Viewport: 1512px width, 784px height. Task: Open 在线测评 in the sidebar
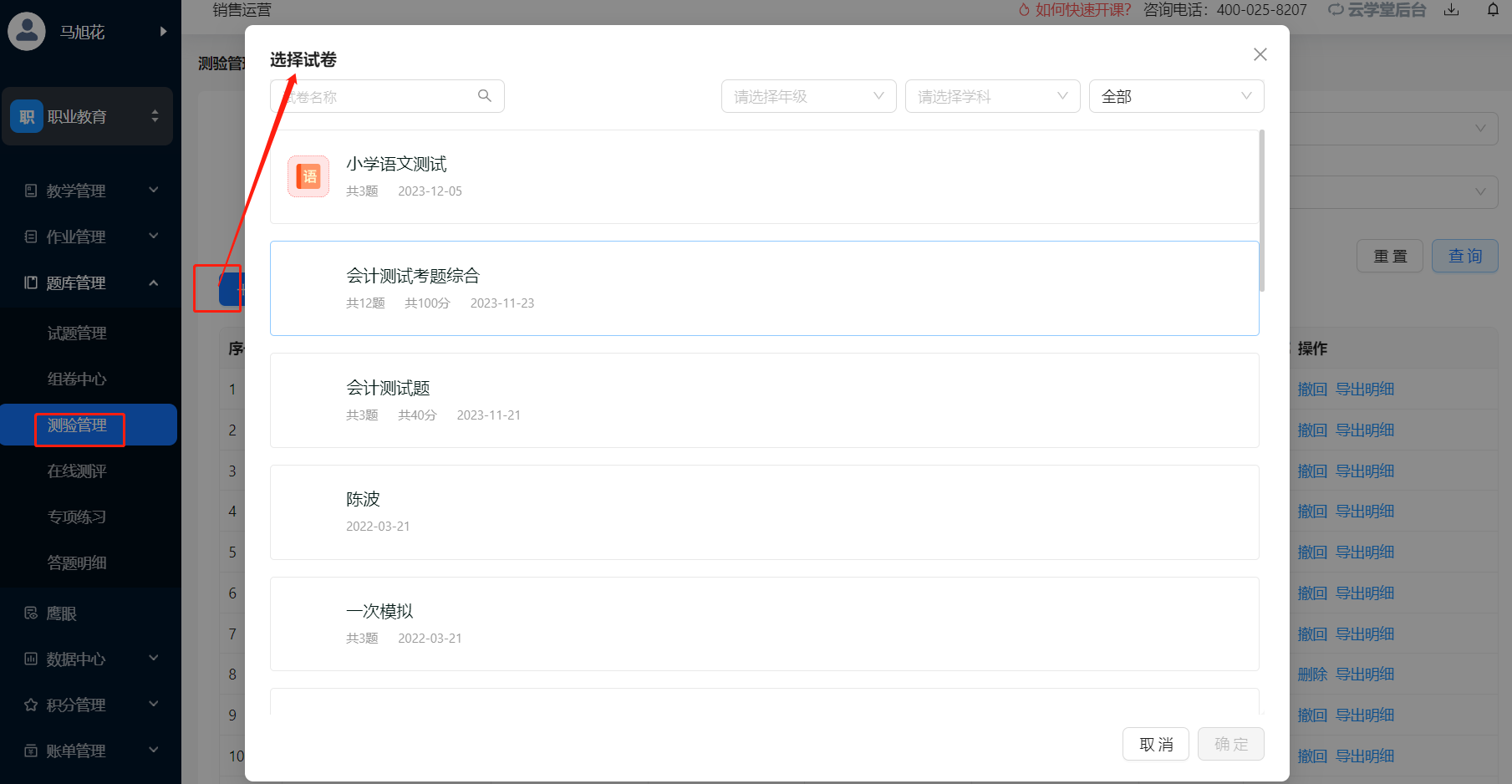77,471
